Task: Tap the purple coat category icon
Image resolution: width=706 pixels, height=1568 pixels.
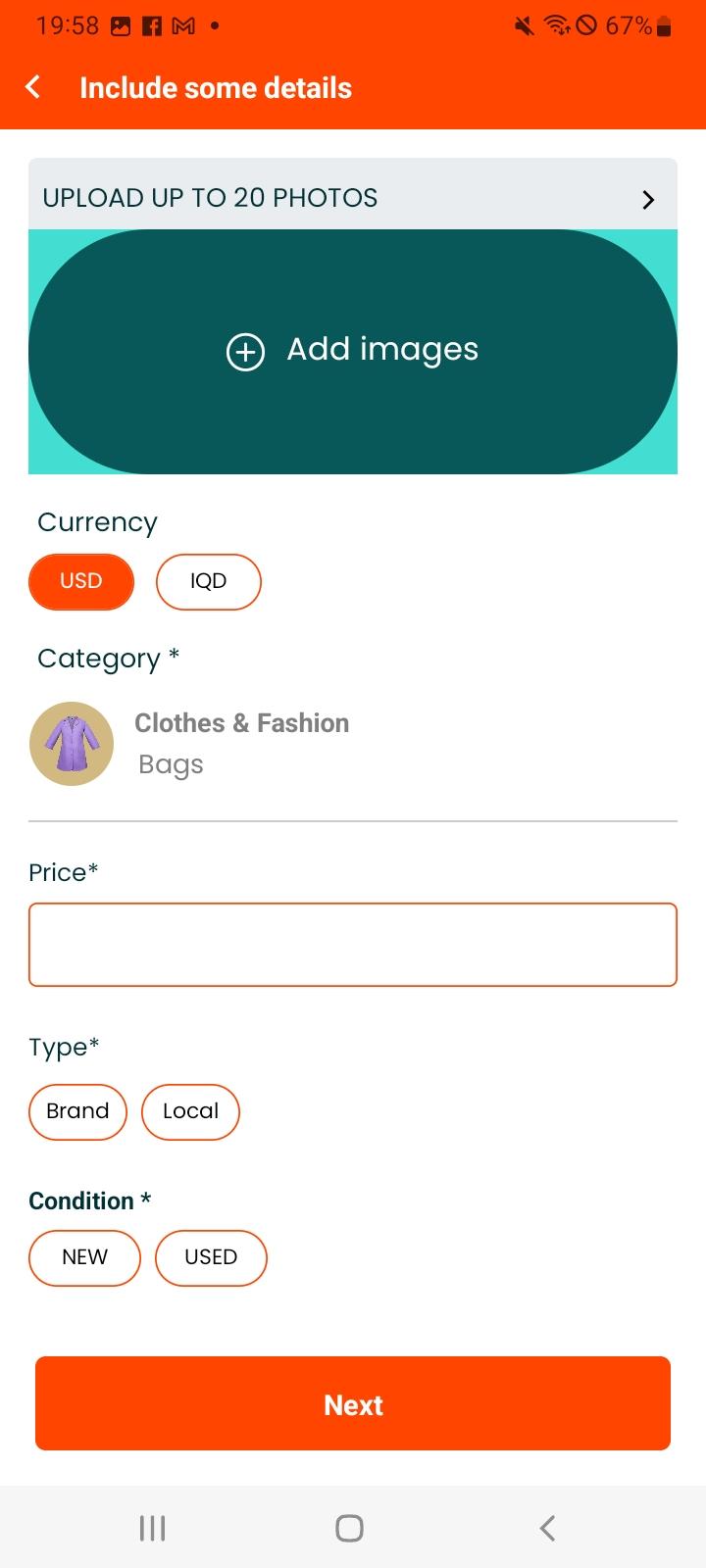Action: pos(72,744)
